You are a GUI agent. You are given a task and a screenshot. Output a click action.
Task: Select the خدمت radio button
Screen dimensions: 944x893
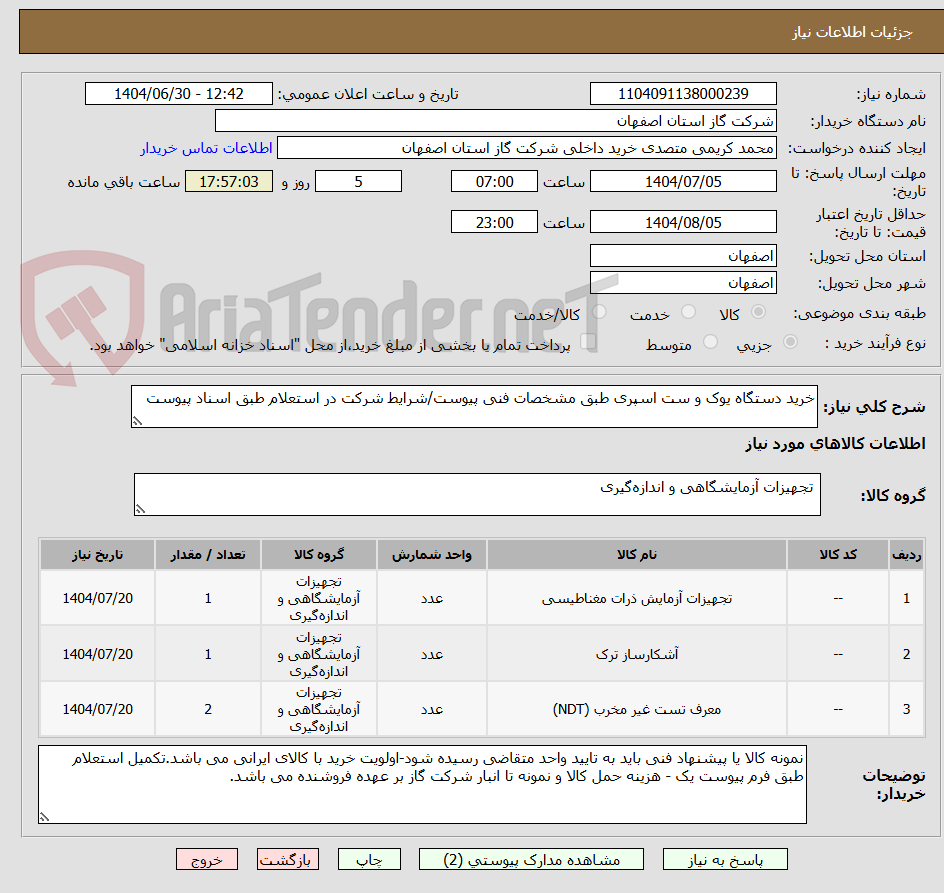point(688,312)
